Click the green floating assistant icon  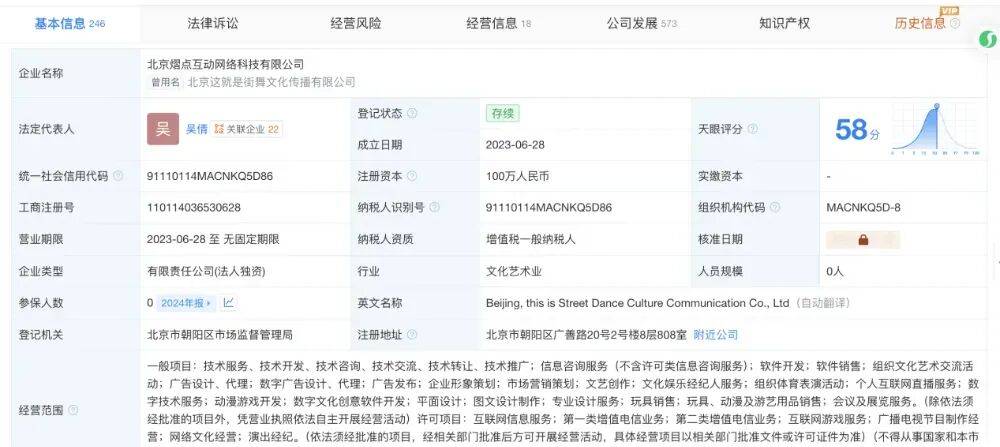[x=988, y=39]
